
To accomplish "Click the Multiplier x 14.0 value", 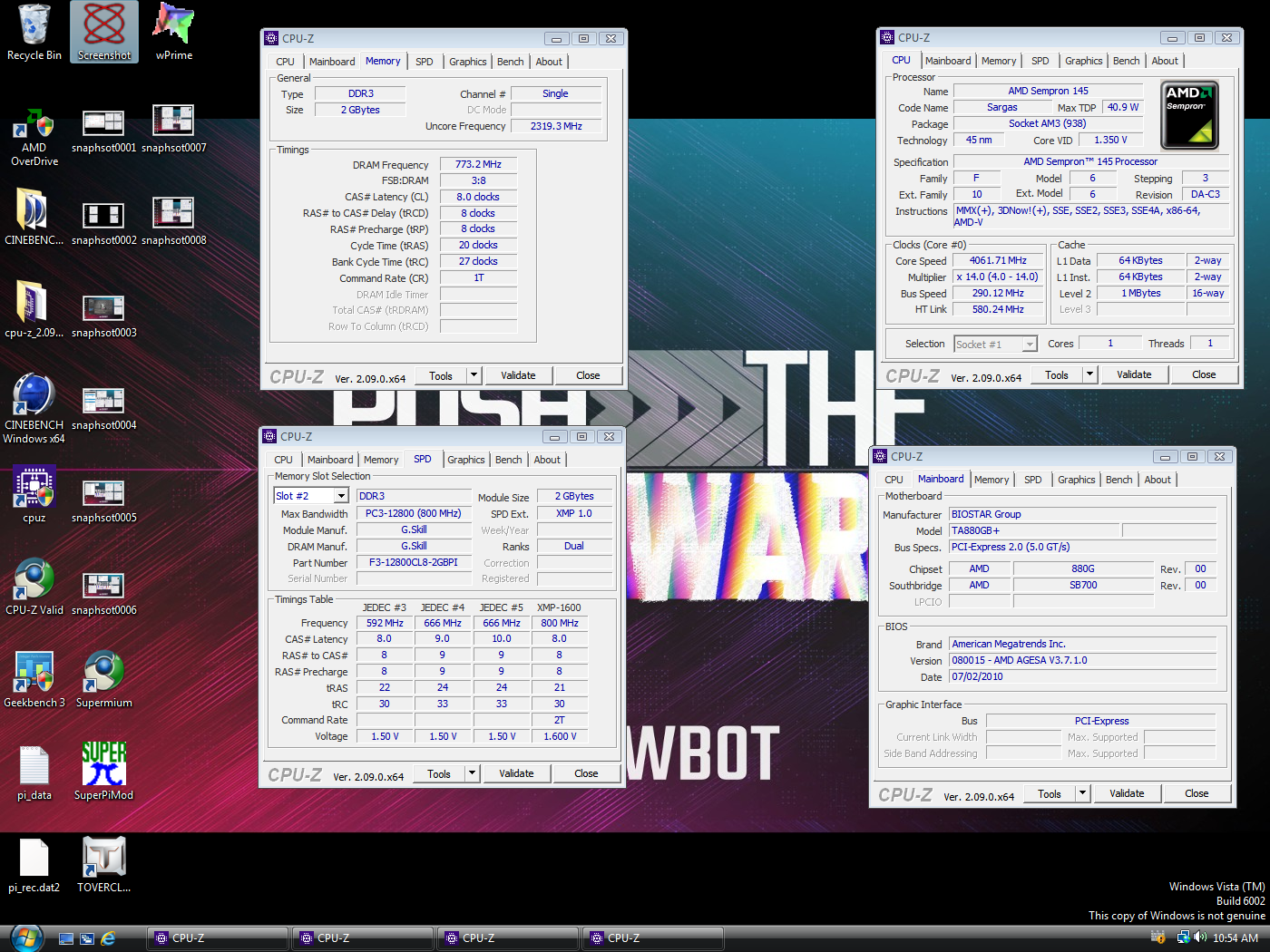I will point(998,277).
